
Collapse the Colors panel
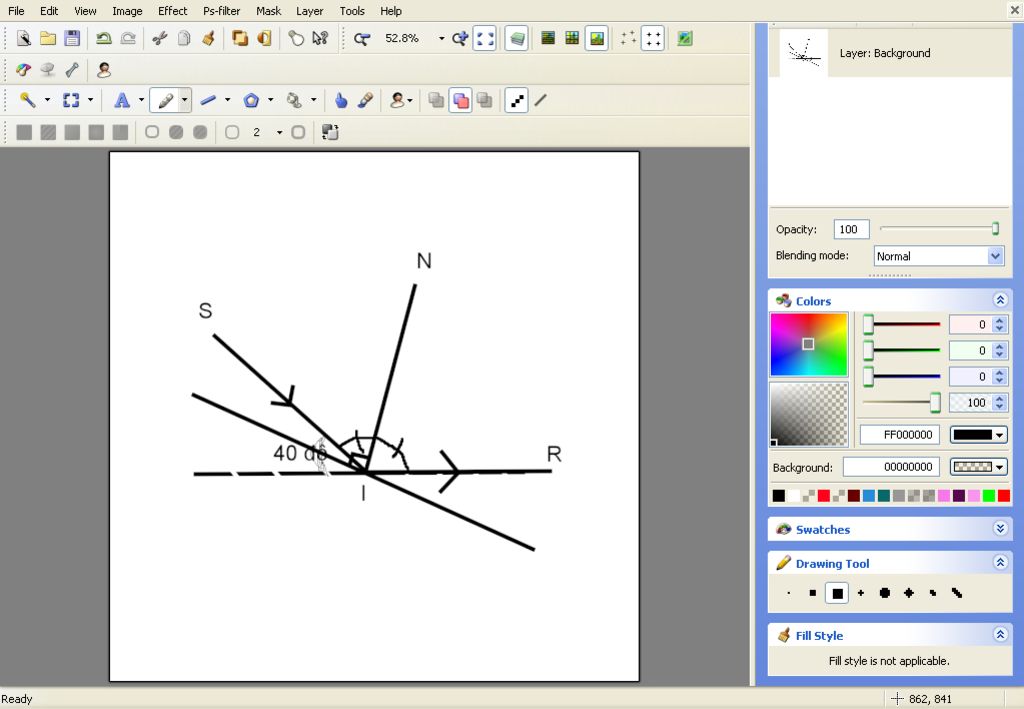click(1000, 300)
